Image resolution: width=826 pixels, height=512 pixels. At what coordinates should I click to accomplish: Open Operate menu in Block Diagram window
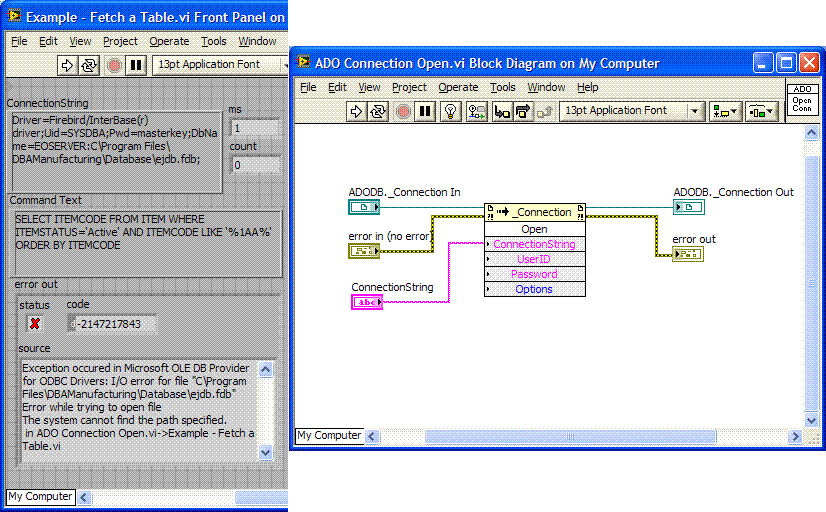tap(458, 87)
